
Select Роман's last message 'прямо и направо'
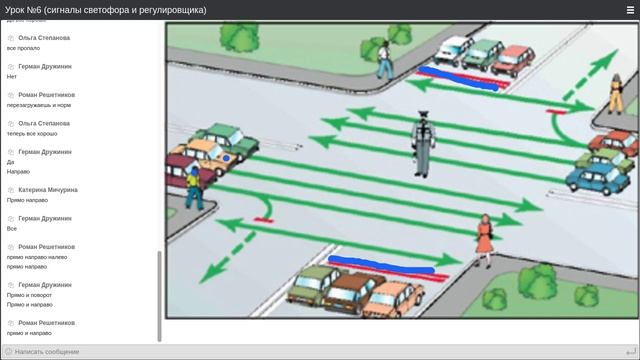29,333
